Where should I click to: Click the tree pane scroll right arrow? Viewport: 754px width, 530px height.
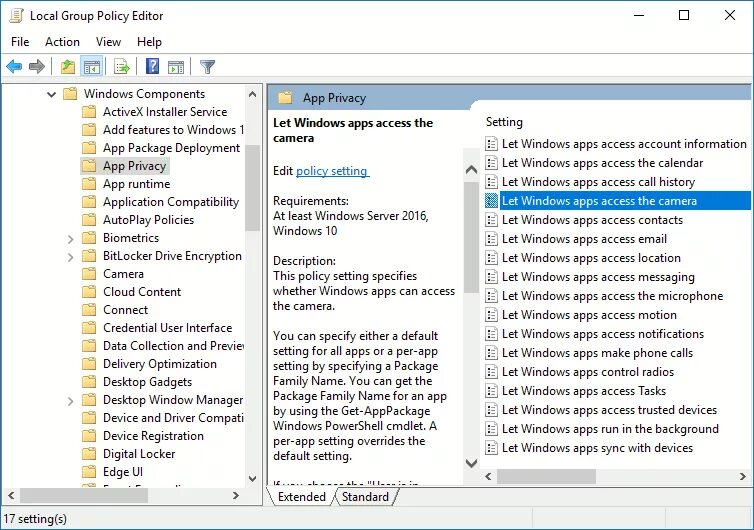(236, 495)
